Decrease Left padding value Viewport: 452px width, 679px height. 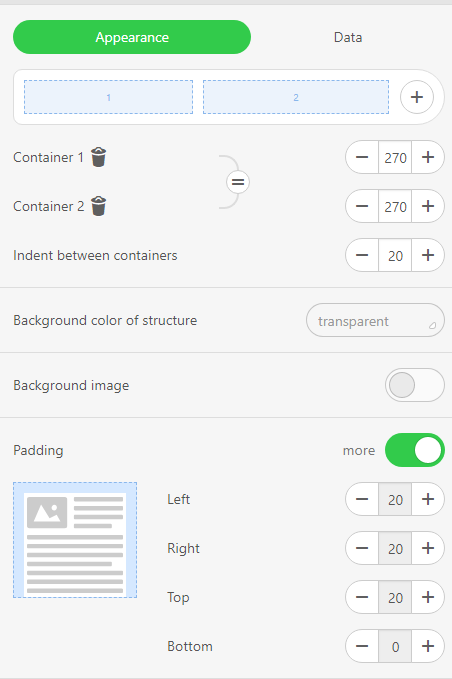tap(362, 499)
